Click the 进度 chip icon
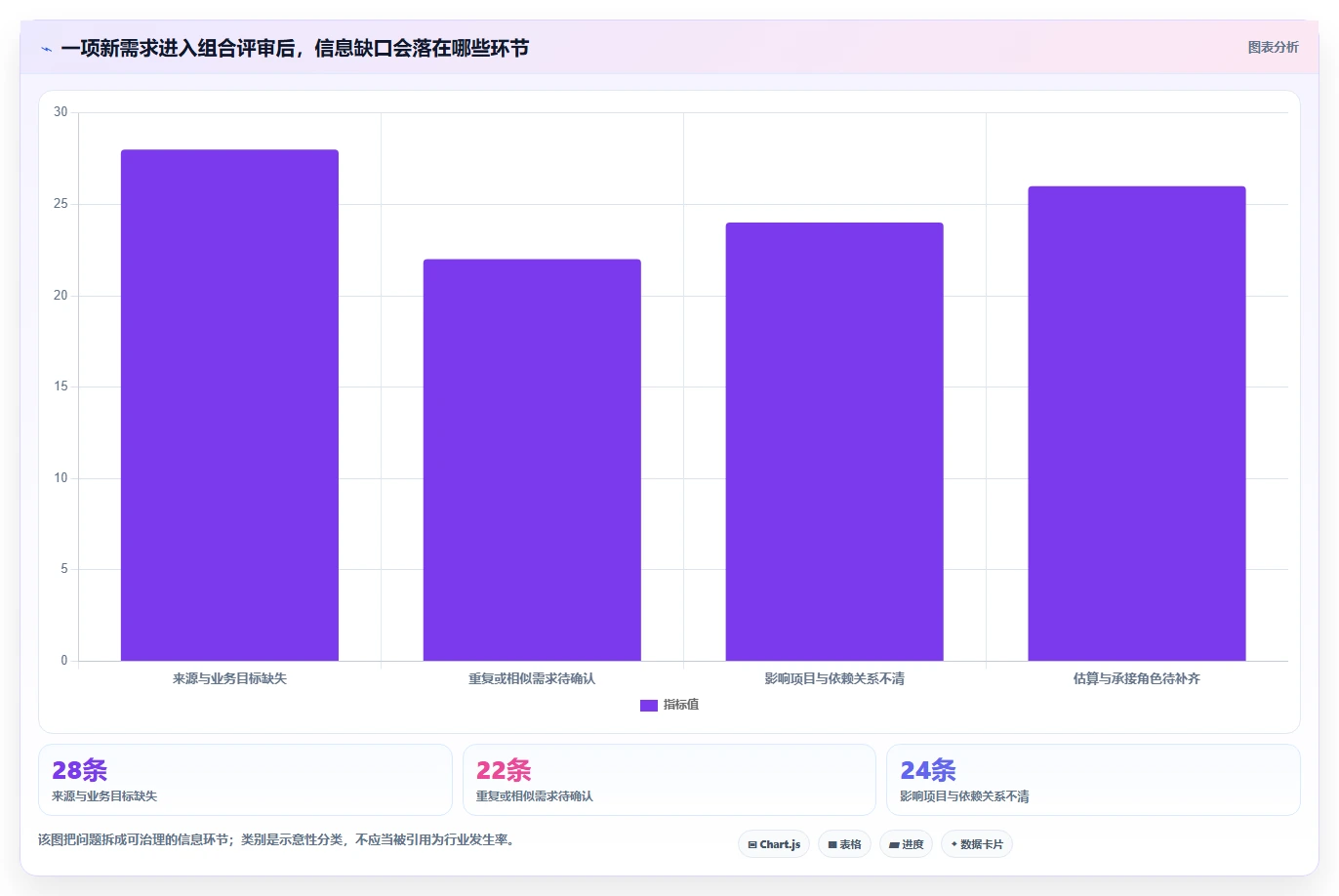 coord(894,845)
